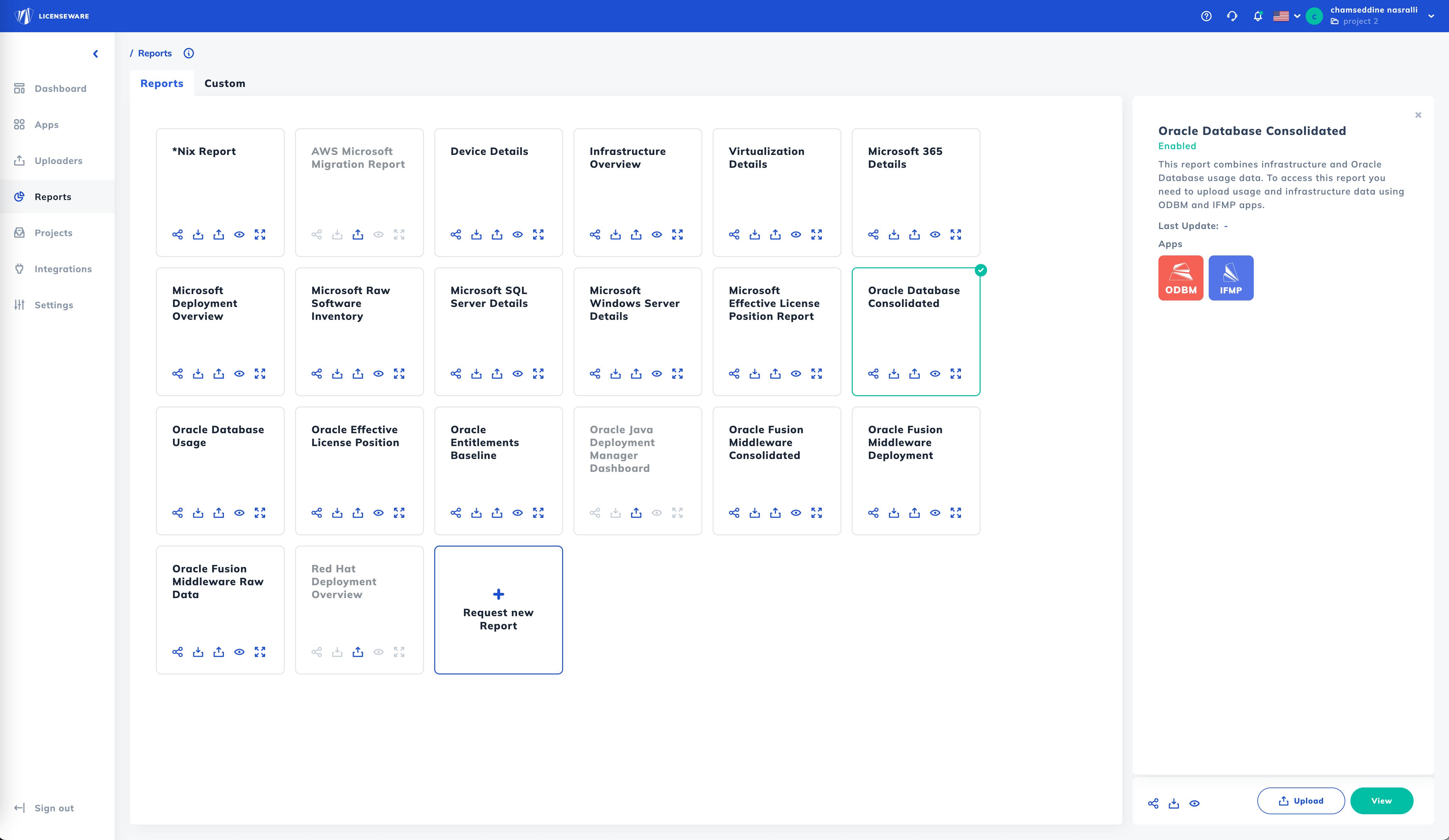Share Oracle Fusion Middleware Deployment report
Viewport: 1449px width, 840px height.
(x=873, y=513)
